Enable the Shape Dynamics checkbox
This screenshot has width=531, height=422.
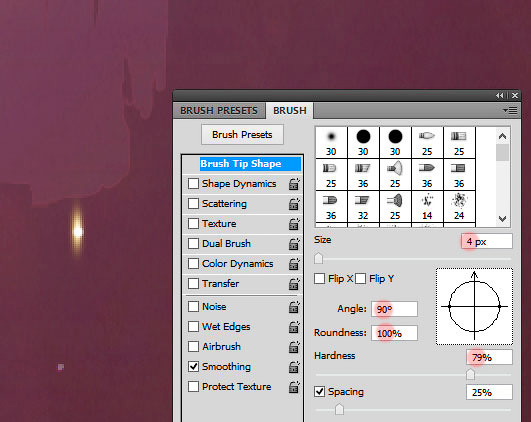click(193, 184)
